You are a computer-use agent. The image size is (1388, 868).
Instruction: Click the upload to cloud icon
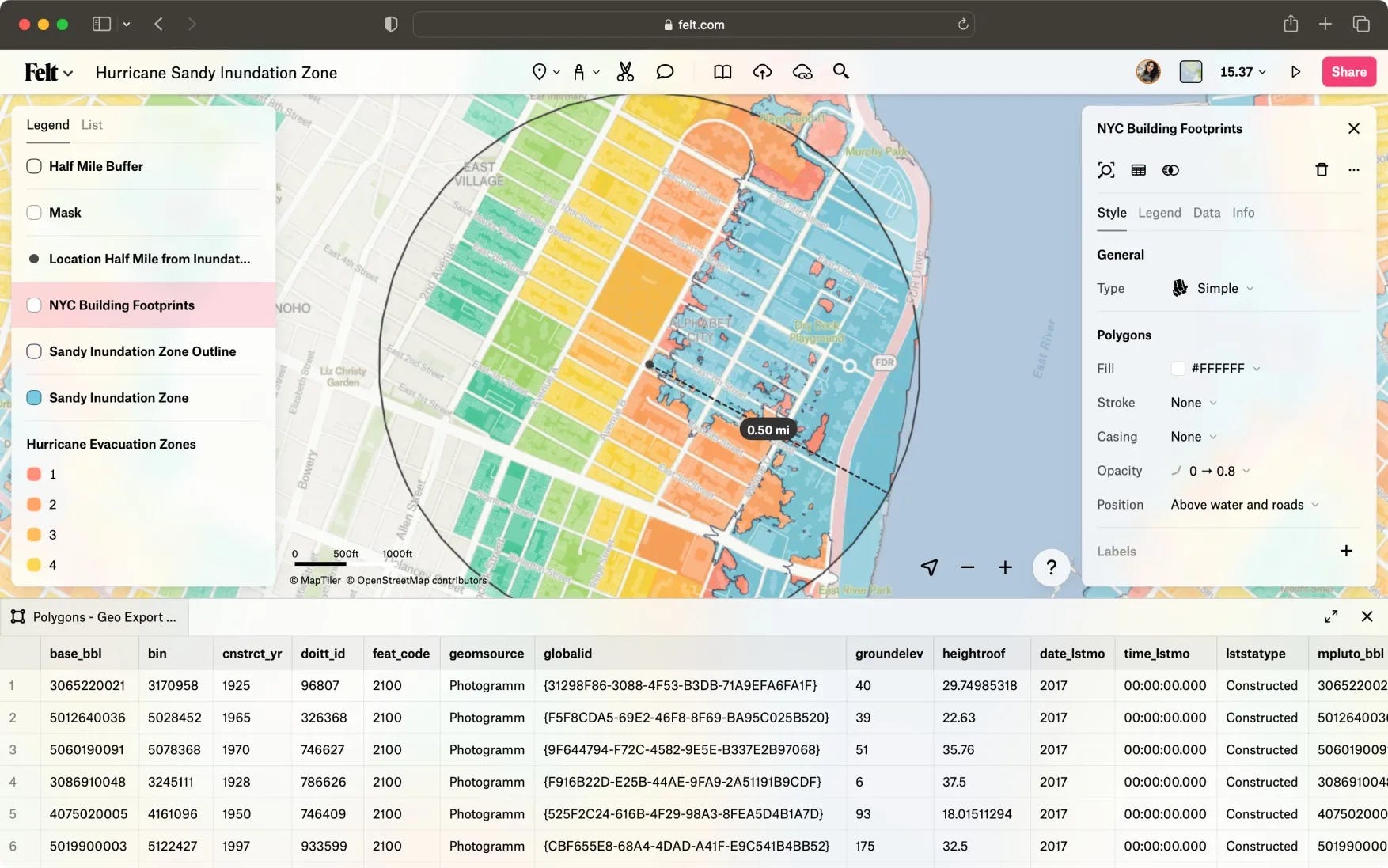[x=762, y=72]
